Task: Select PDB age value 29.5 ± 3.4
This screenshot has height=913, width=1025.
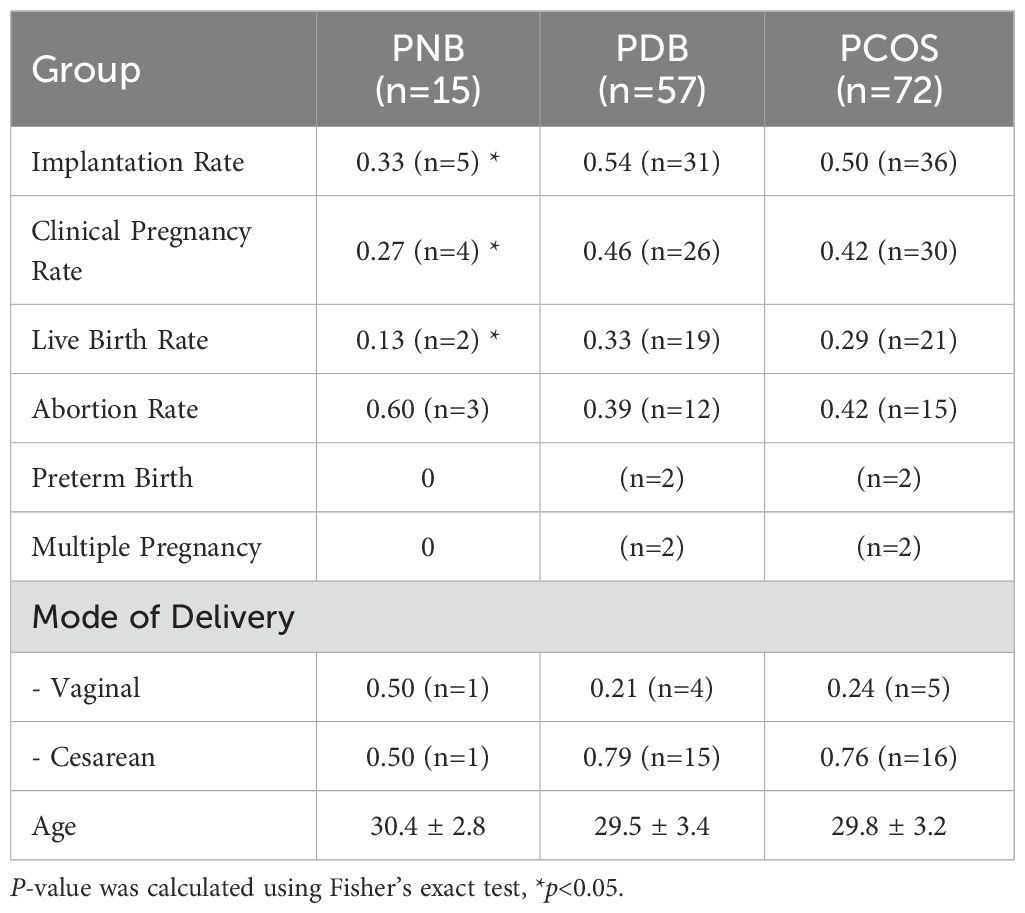Action: [652, 826]
